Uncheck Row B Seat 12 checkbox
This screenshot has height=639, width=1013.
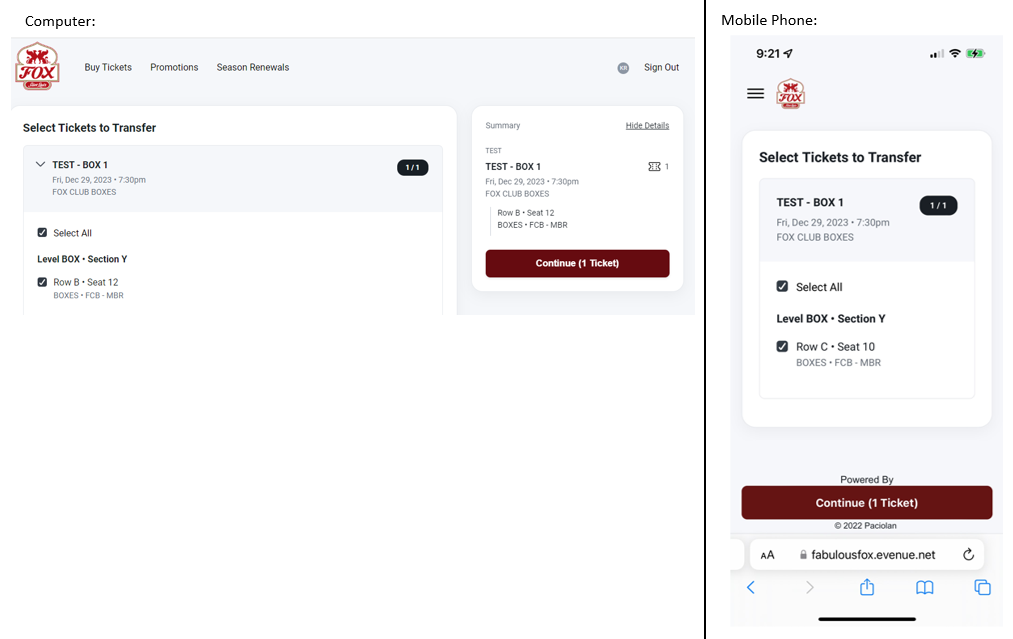coord(42,282)
